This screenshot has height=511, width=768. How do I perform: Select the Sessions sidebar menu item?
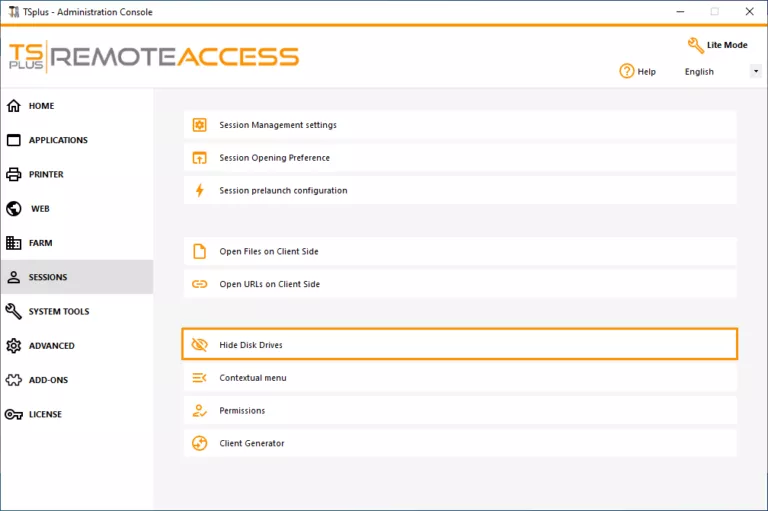click(x=48, y=277)
